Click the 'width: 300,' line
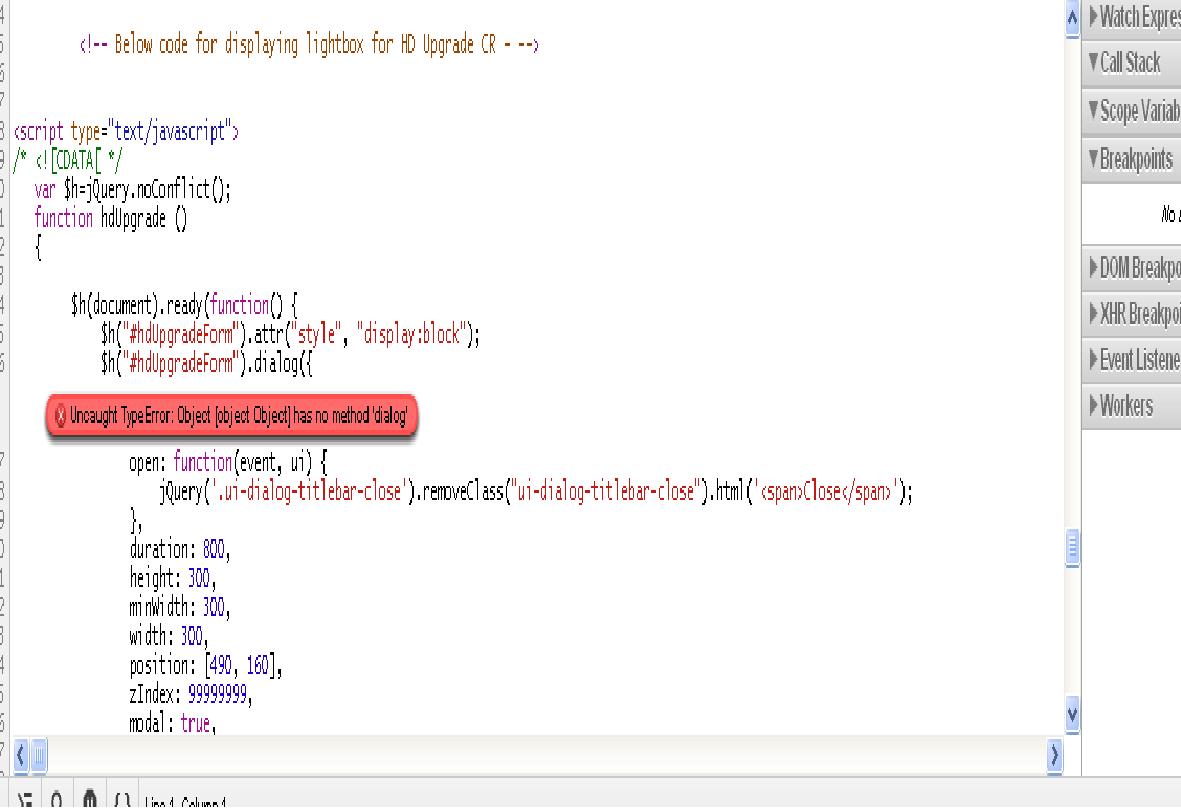This screenshot has height=809, width=1181. (169, 636)
